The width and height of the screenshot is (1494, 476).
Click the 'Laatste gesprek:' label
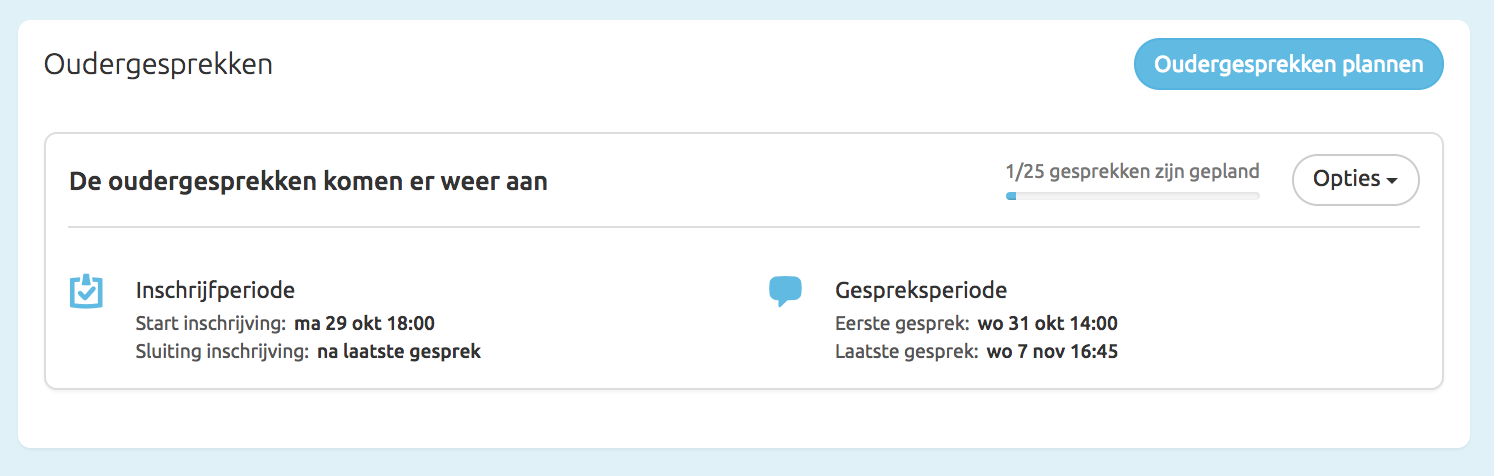(x=906, y=352)
